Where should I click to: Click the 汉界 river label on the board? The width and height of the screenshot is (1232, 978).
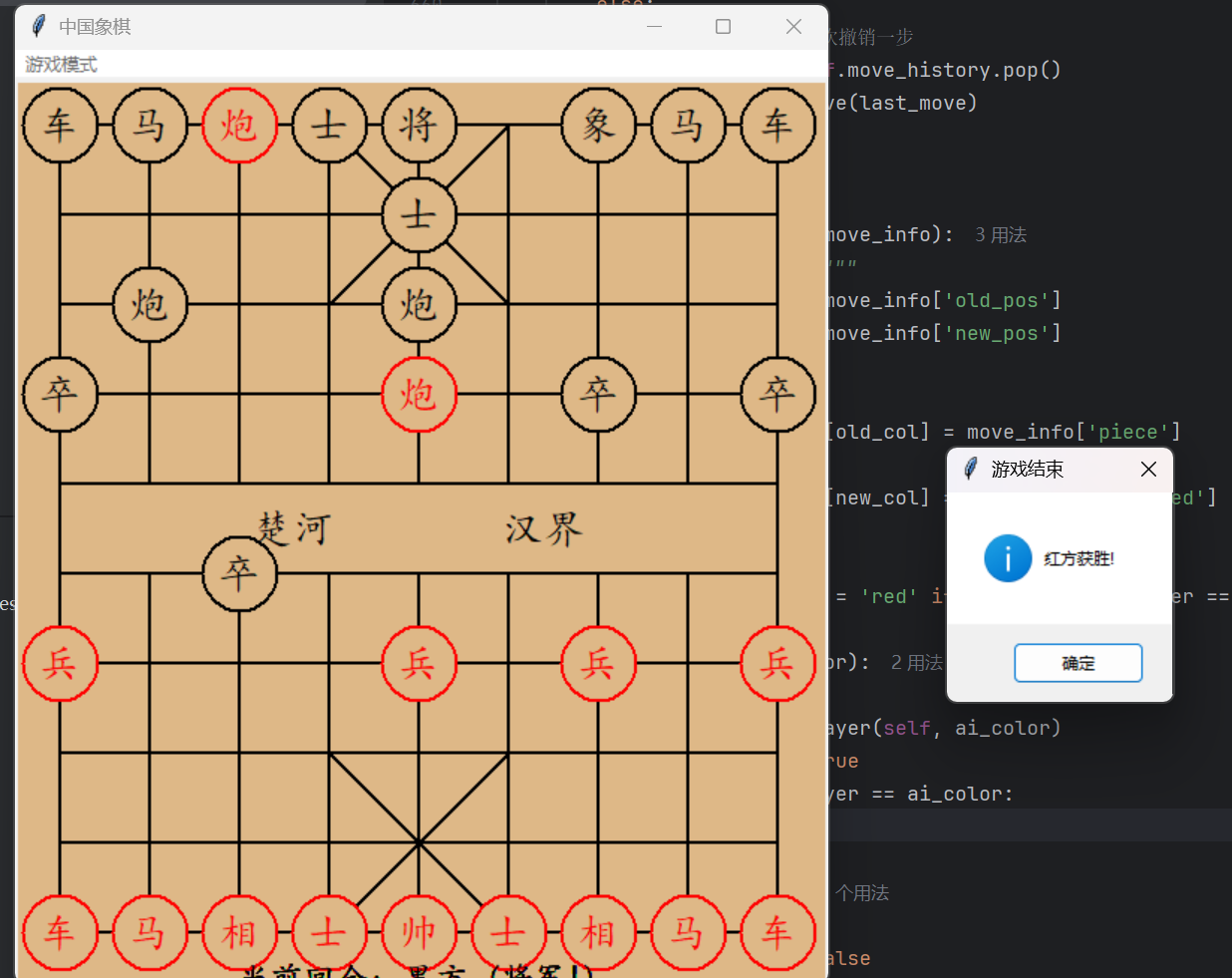tap(544, 528)
